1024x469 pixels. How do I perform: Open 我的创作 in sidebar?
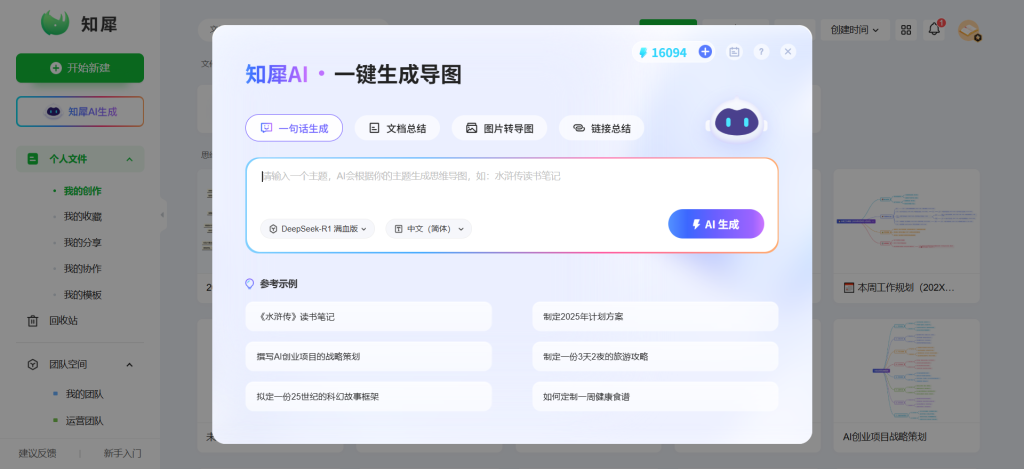(82, 191)
